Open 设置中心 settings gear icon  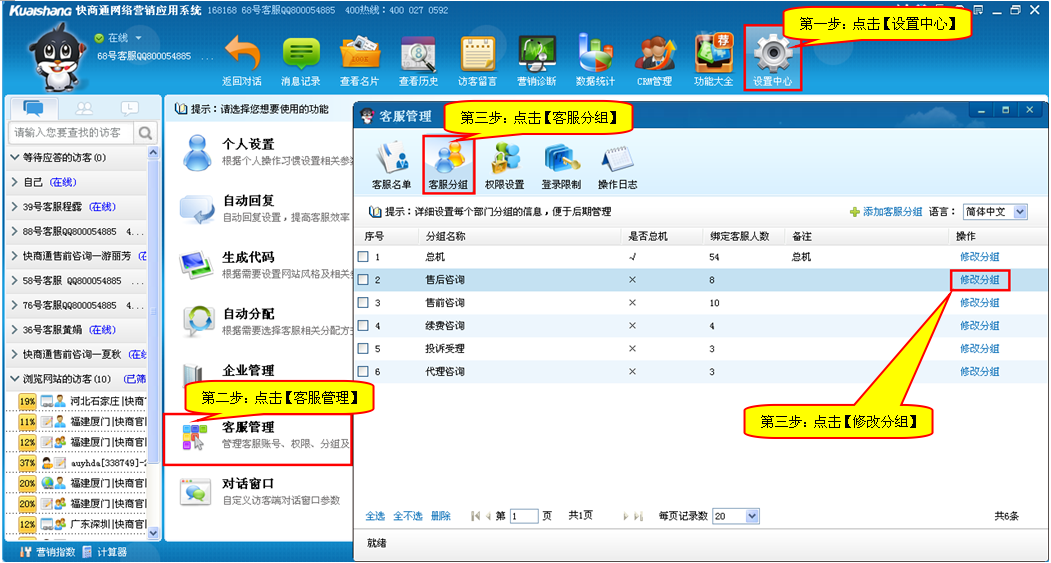(773, 55)
